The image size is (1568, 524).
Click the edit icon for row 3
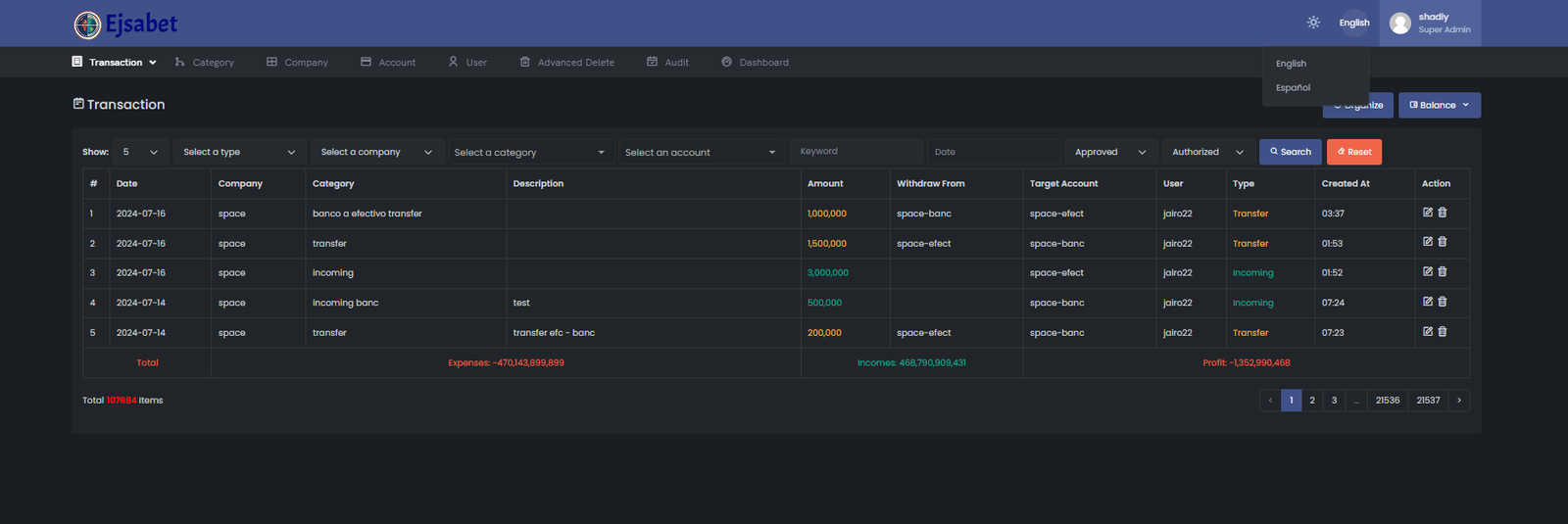tap(1428, 272)
